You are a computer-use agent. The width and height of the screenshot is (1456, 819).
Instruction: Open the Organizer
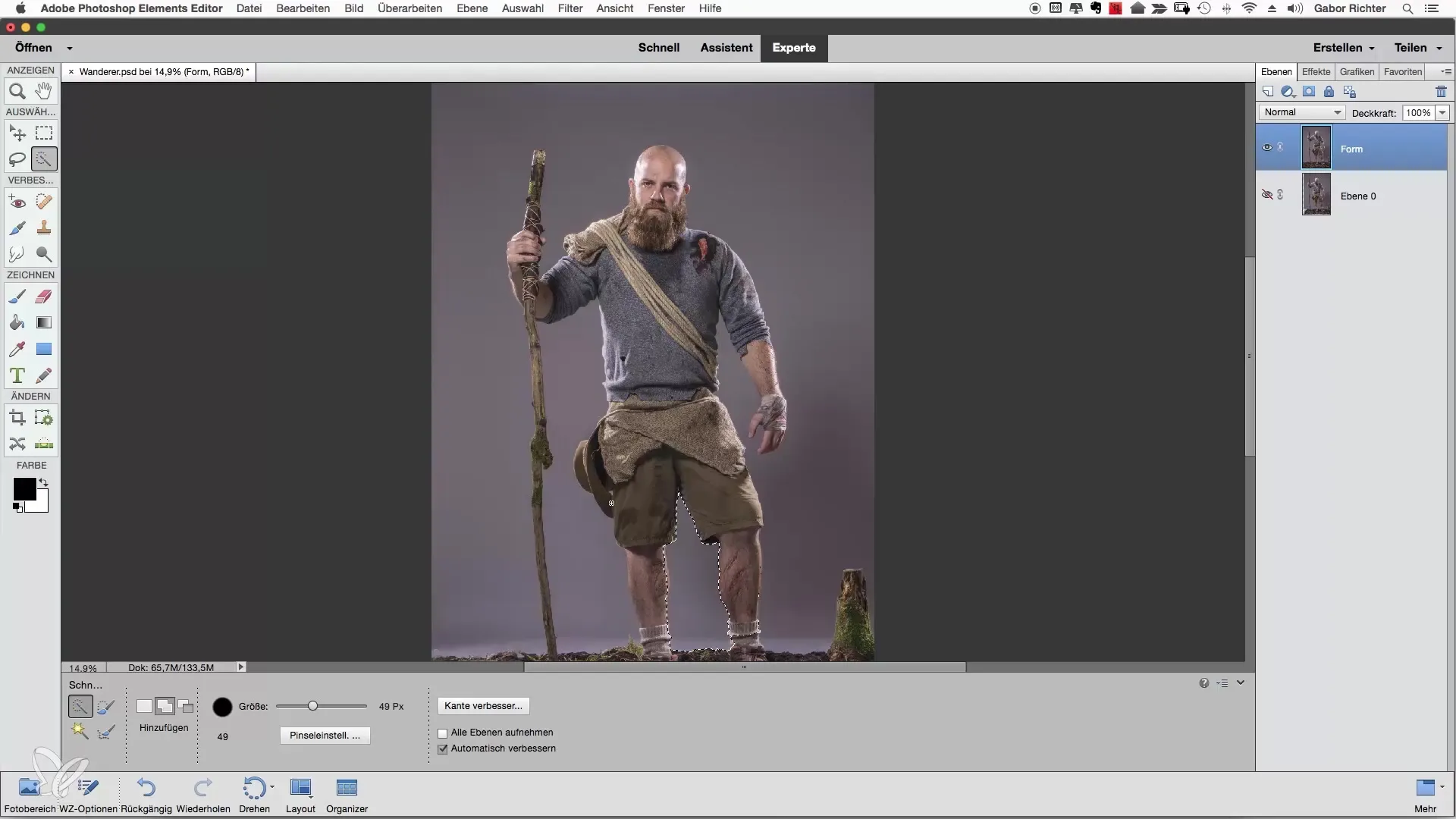click(x=347, y=795)
